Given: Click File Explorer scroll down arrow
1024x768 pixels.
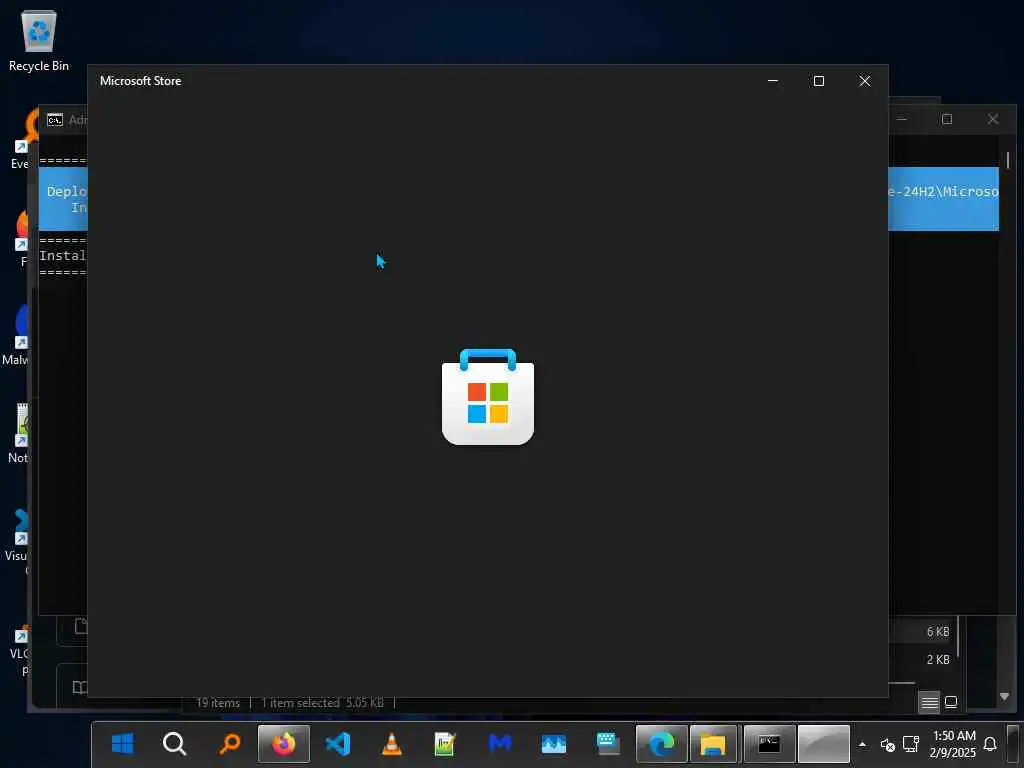Looking at the screenshot, I should pos(1004,697).
